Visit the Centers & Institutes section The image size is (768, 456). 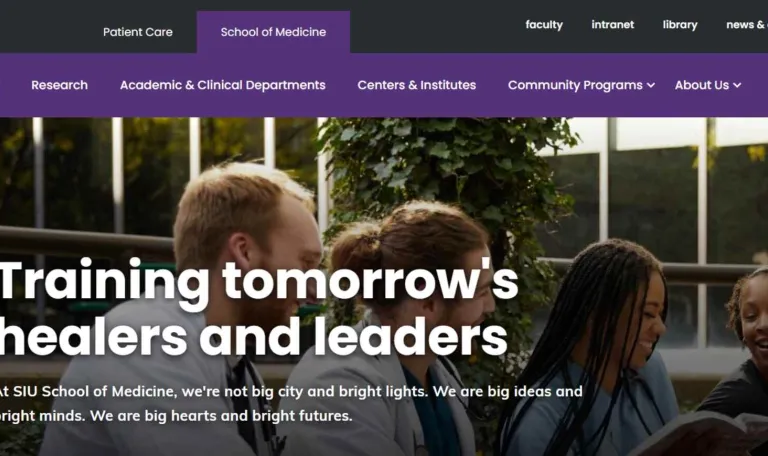(416, 85)
